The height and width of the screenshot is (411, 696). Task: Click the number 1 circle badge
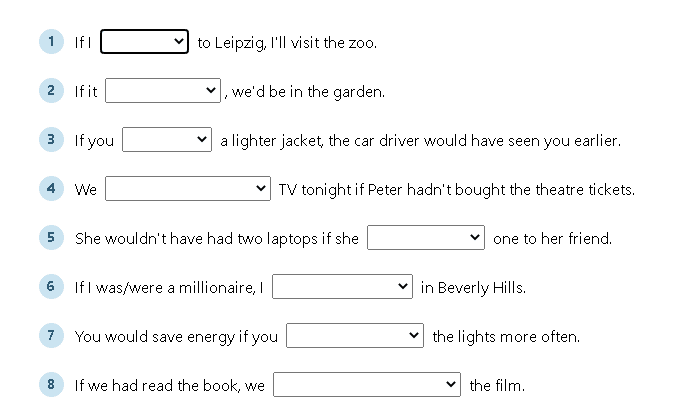(51, 41)
